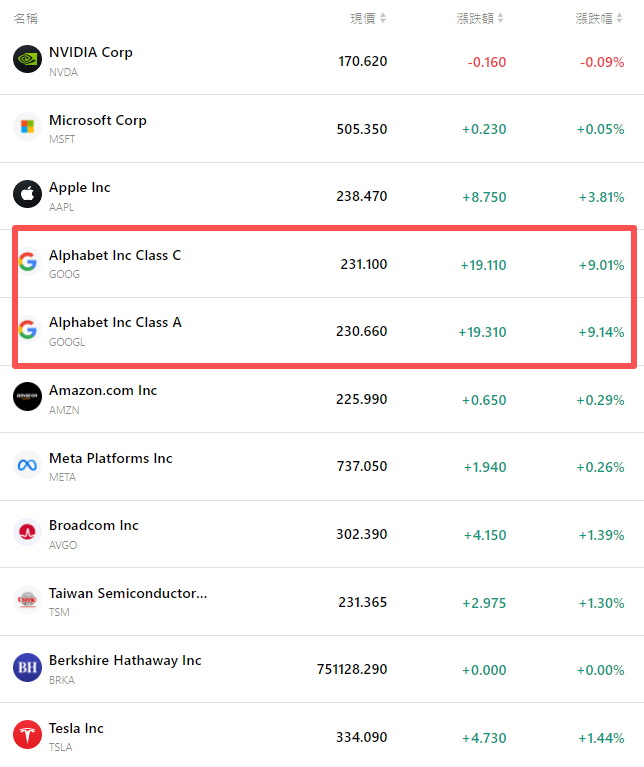
Task: Click the Microsoft Corp logo icon
Action: (27, 127)
